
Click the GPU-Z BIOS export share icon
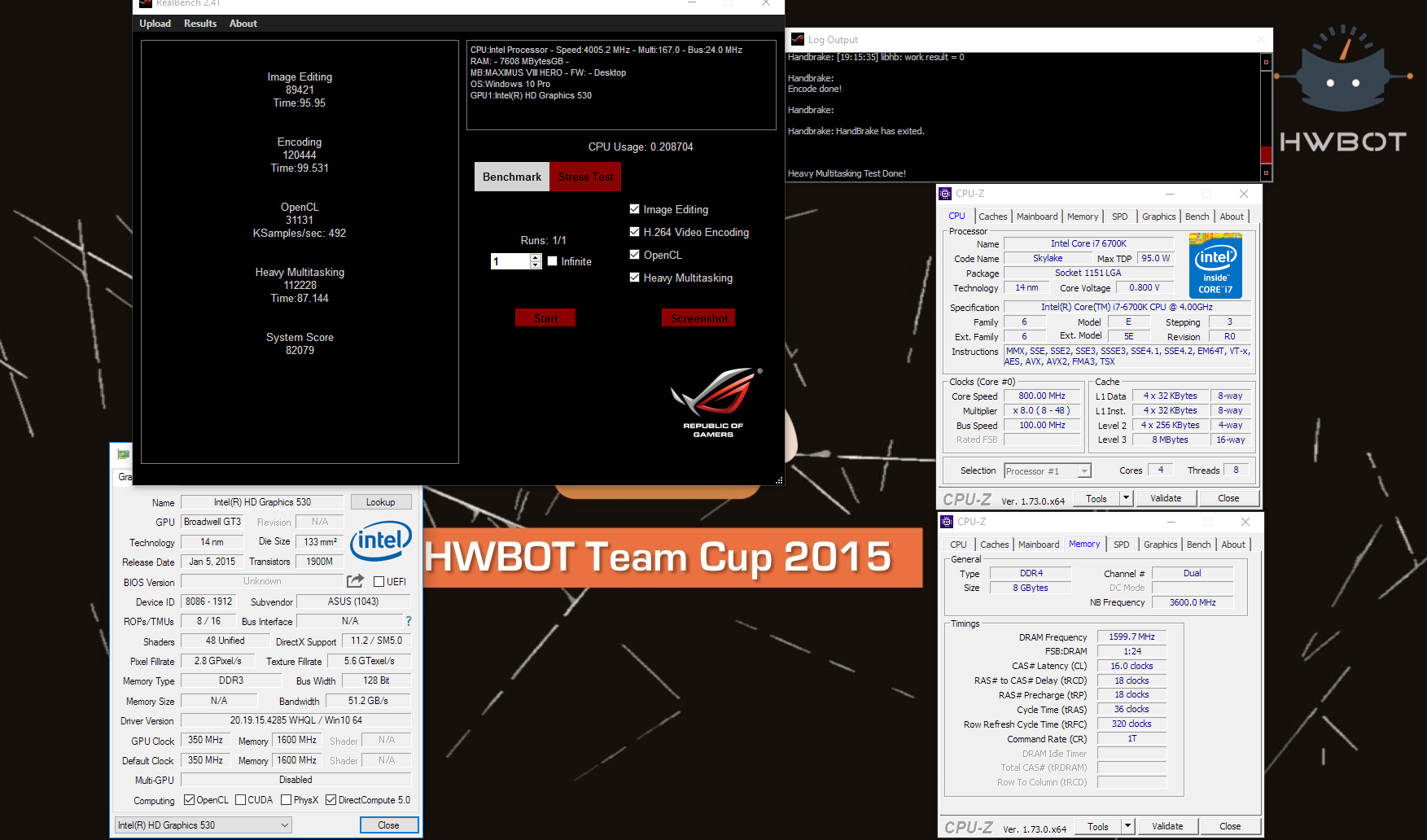tap(355, 581)
